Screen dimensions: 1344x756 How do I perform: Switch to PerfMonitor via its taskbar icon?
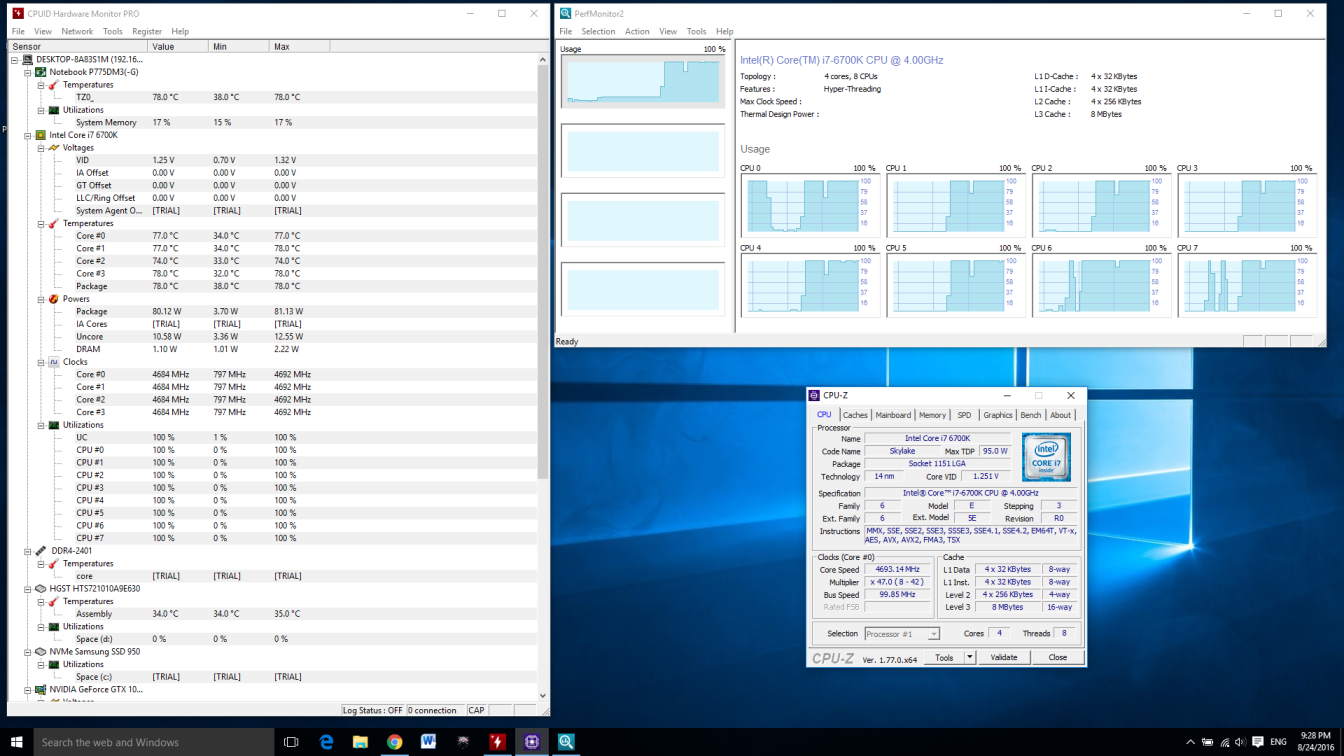tap(566, 742)
